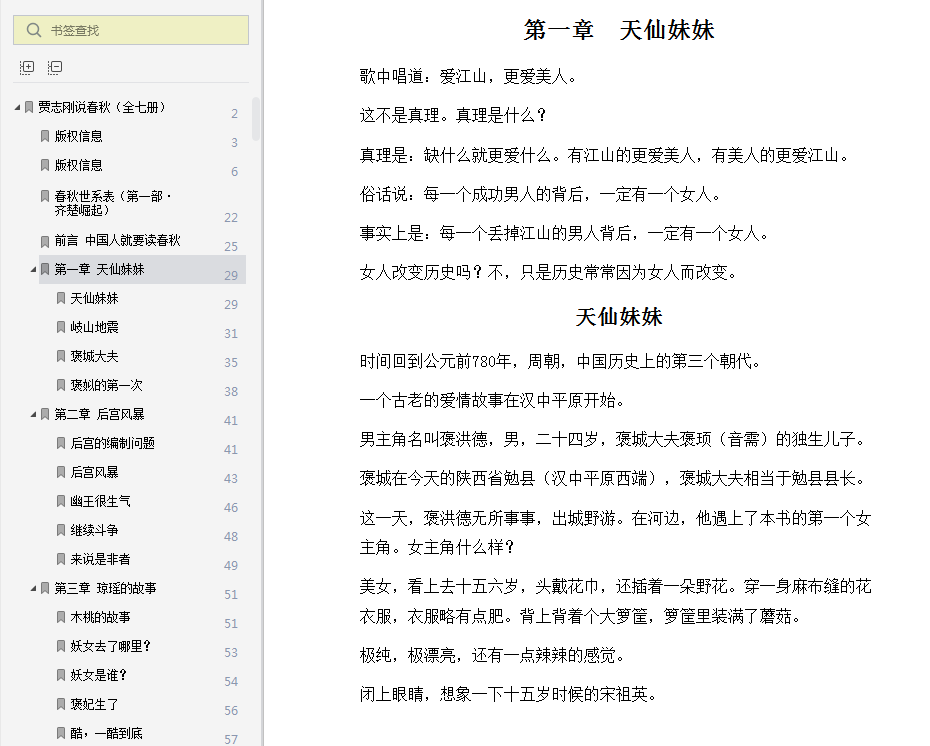Screen dimensions: 930x746
Task: Expand all bookmarks icon
Action: (x=27, y=67)
